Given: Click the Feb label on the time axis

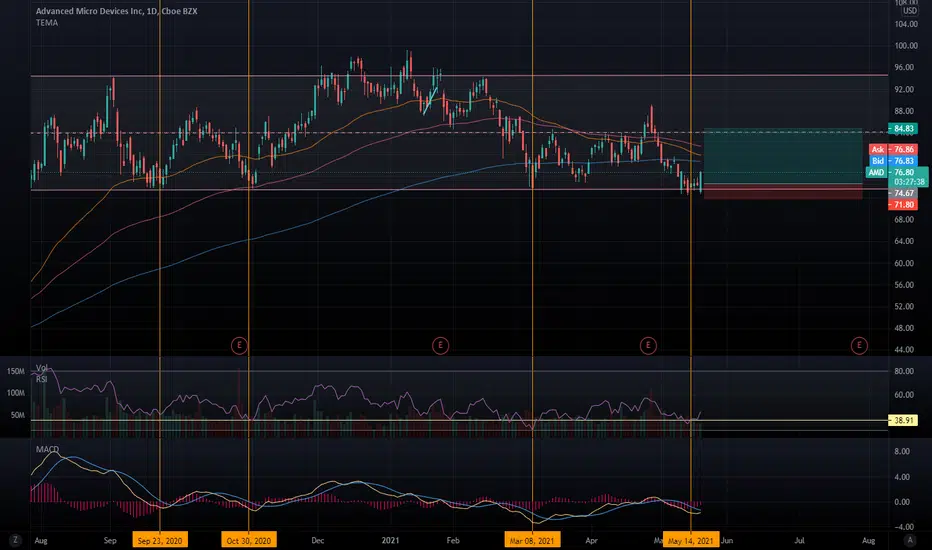Looking at the screenshot, I should point(453,540).
